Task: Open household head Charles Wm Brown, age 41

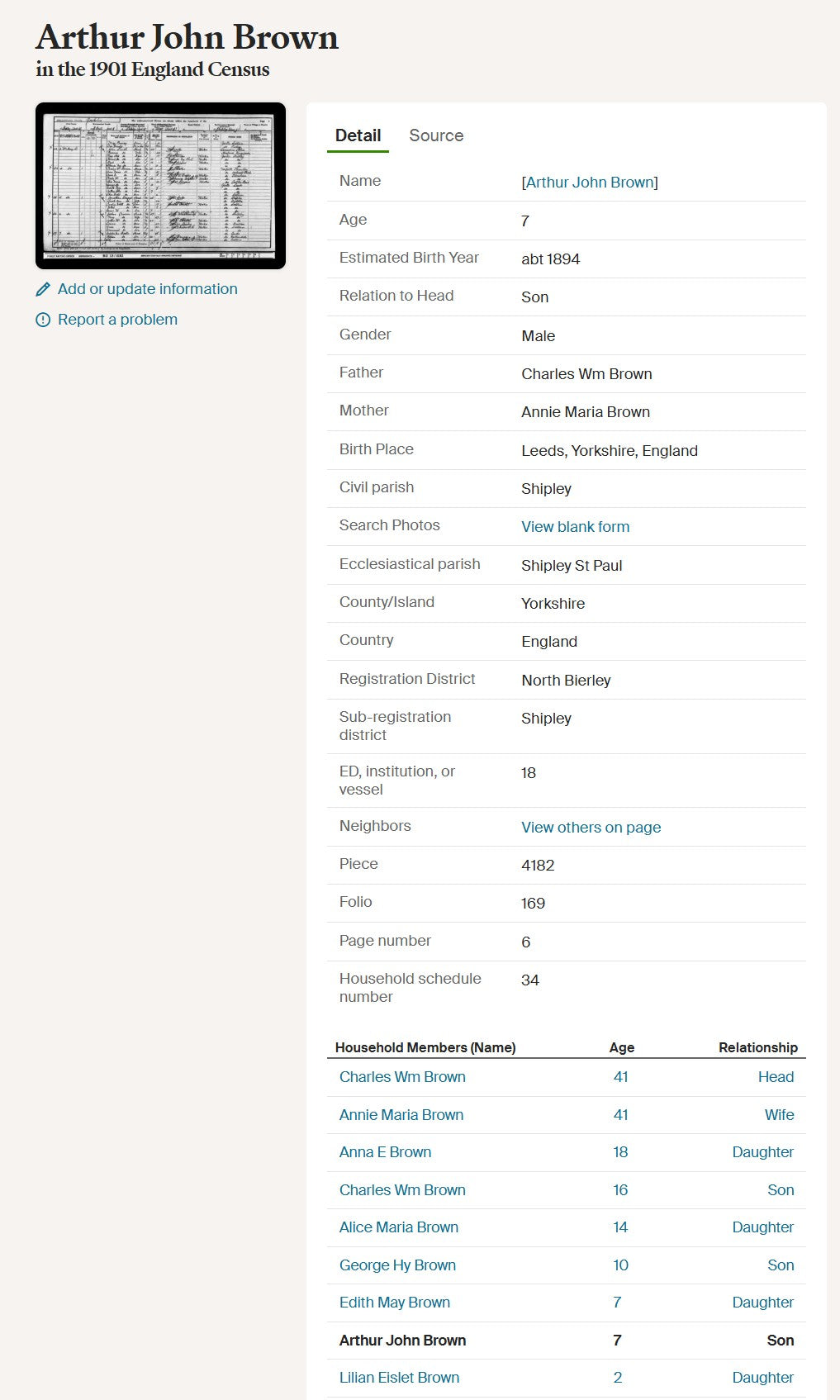Action: point(402,1077)
